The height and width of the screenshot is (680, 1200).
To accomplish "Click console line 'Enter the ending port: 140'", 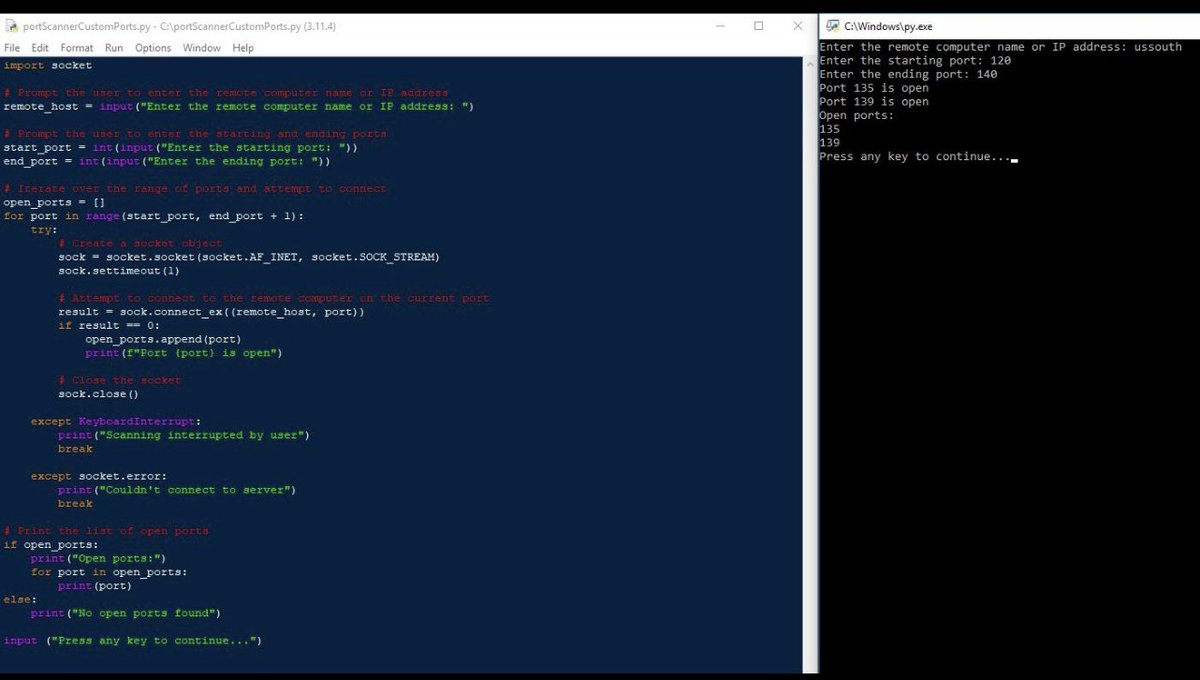I will [x=908, y=74].
